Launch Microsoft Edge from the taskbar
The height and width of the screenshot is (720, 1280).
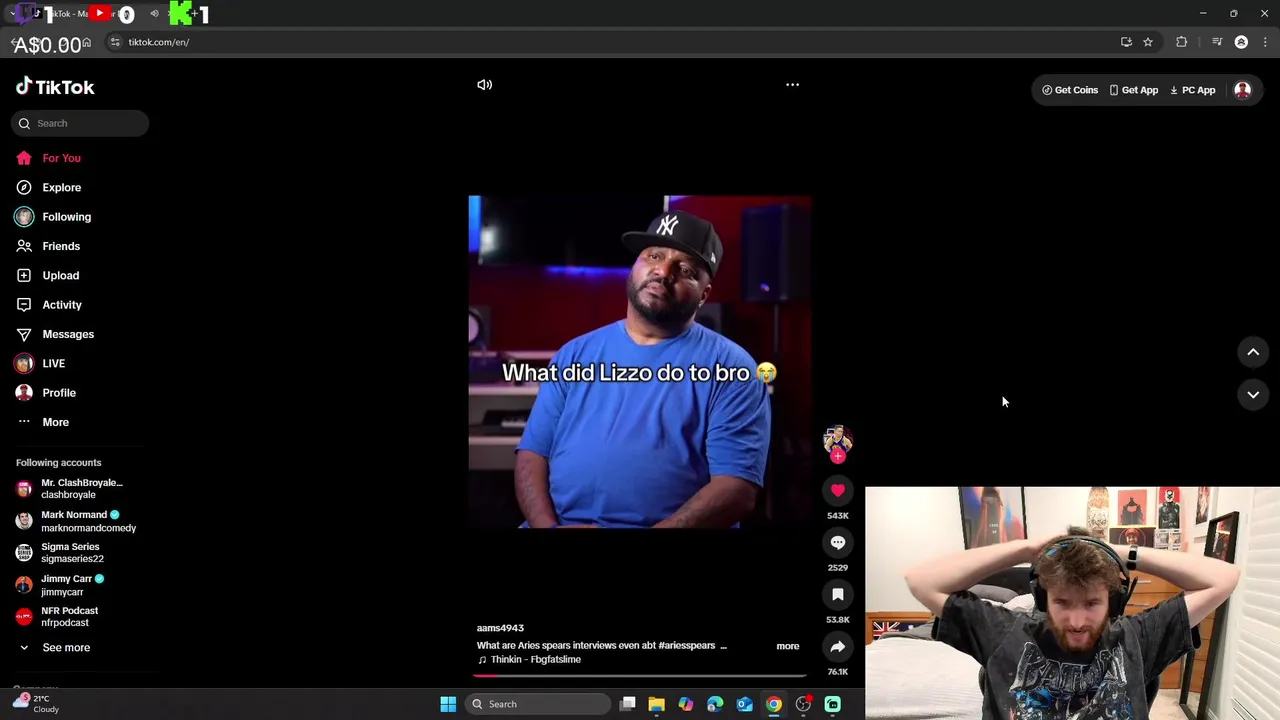[715, 704]
